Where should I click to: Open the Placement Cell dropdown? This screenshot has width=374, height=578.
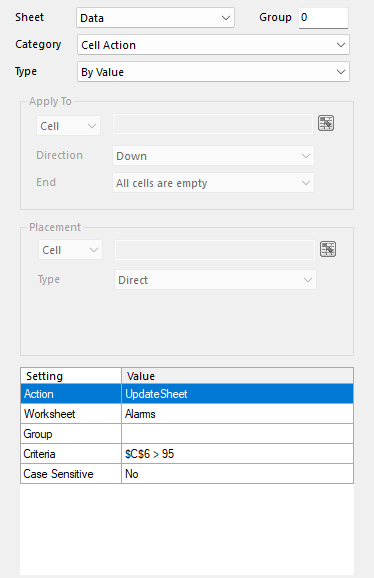70,250
